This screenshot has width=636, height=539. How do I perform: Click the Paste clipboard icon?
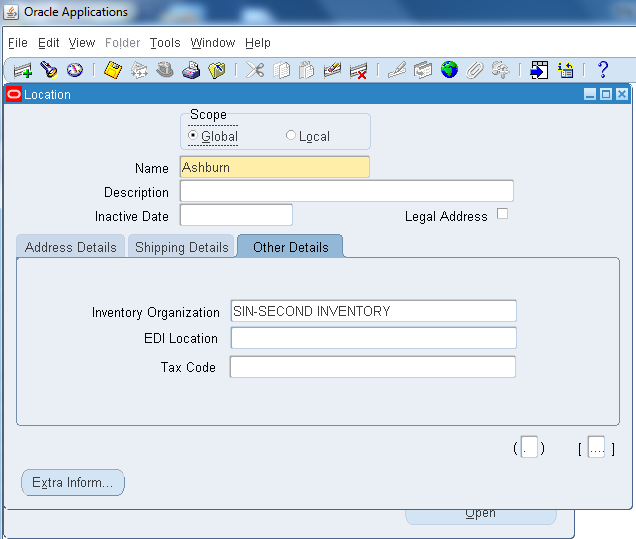307,70
